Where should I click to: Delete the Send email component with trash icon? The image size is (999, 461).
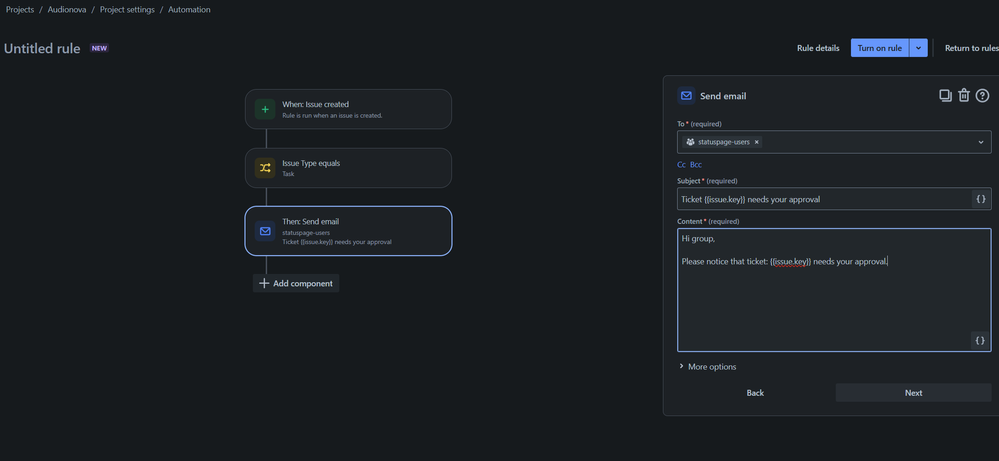pos(964,96)
